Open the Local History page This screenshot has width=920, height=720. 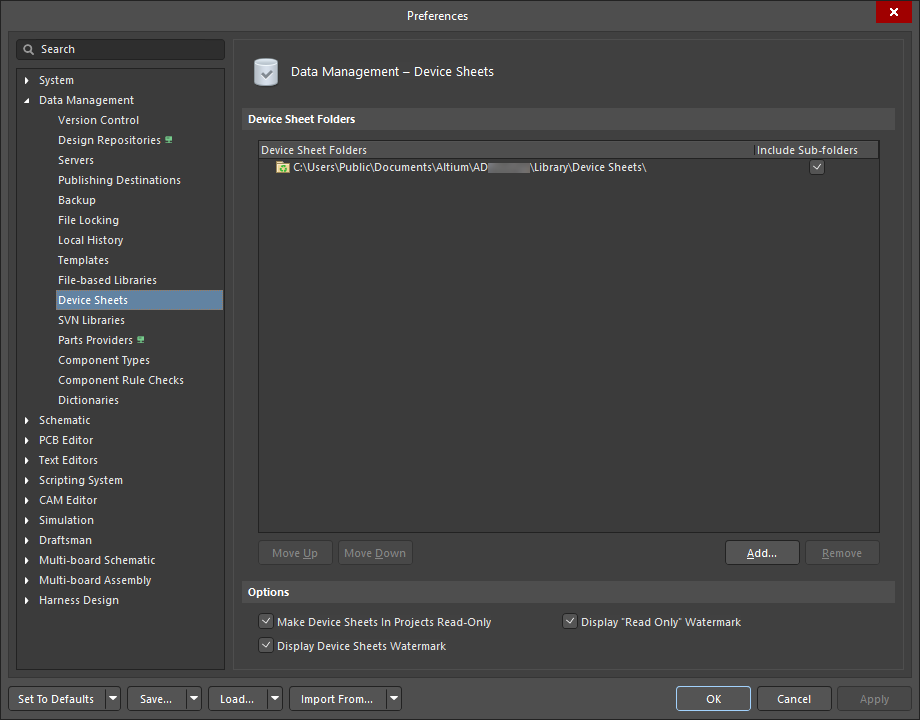click(x=90, y=240)
